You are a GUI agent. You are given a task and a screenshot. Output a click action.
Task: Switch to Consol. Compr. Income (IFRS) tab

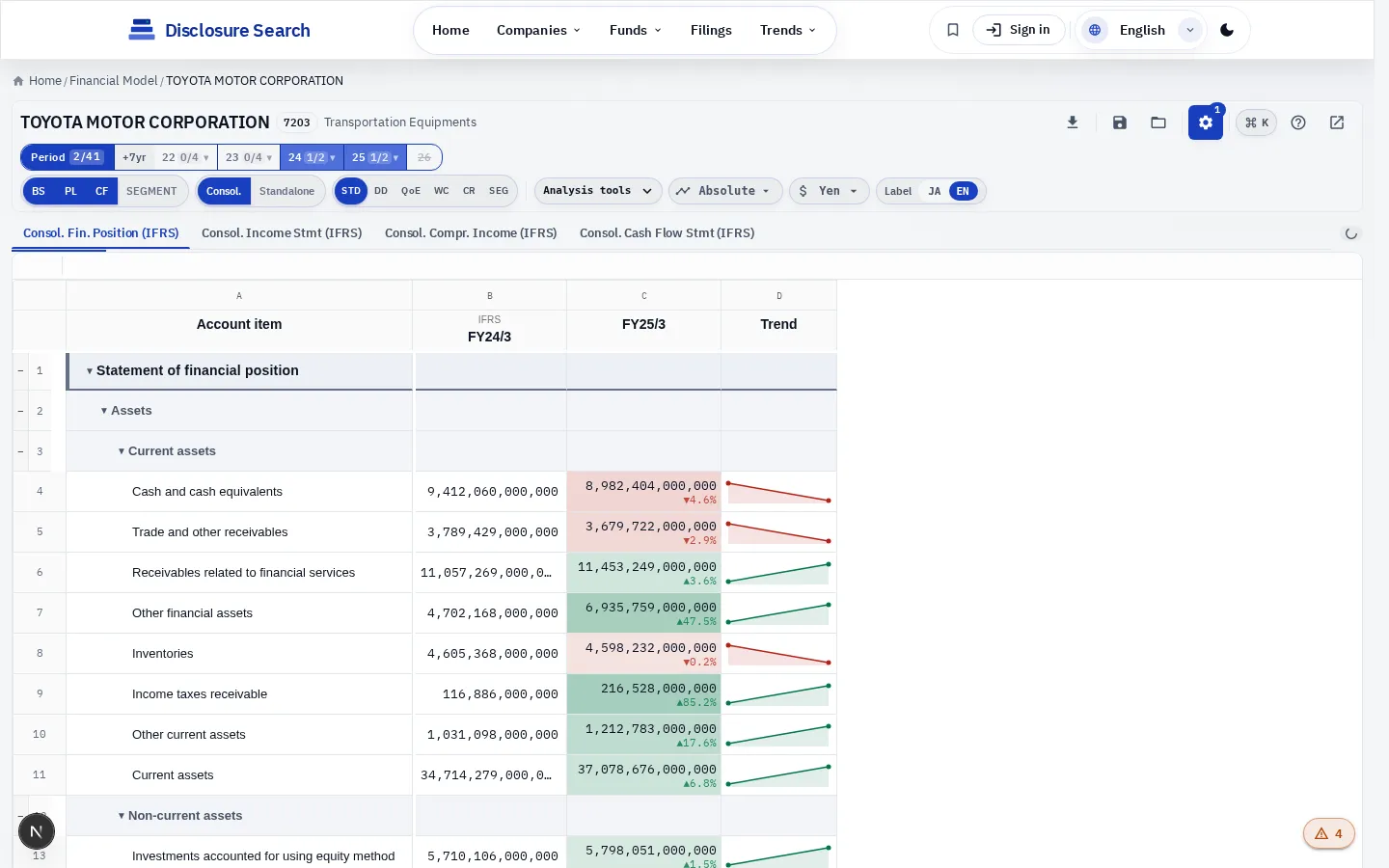(471, 233)
